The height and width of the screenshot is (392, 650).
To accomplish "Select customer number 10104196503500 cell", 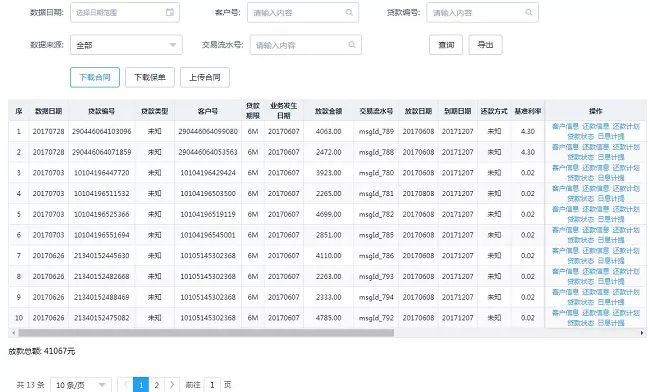I will point(208,194).
